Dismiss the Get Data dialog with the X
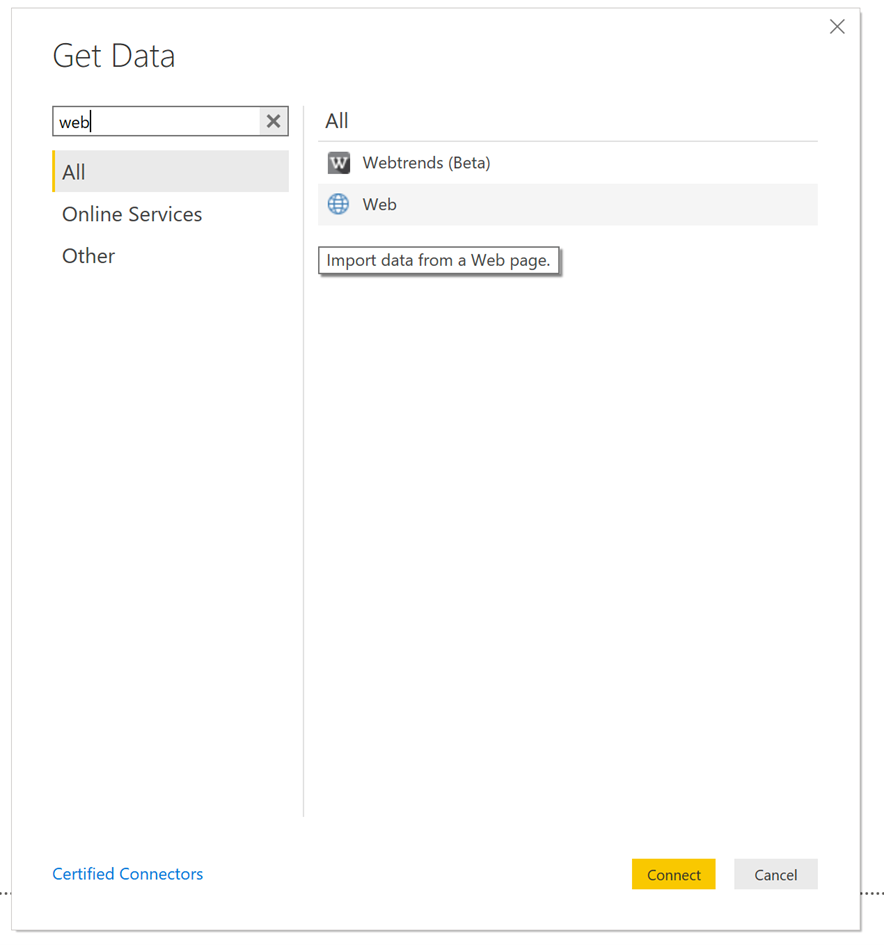Screen dimensions: 884x945 [x=837, y=26]
